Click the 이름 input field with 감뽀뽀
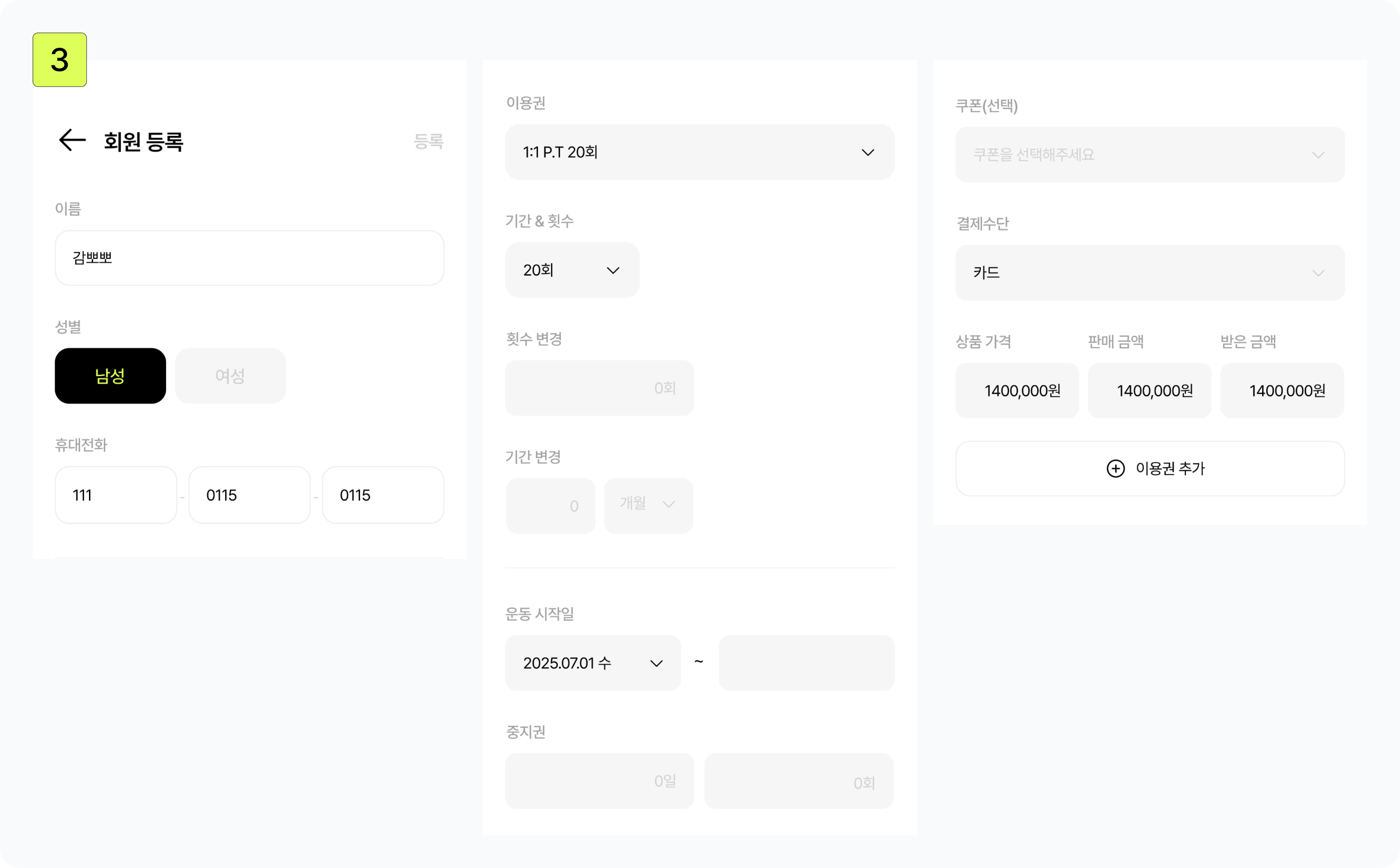1400x868 pixels. coord(249,258)
